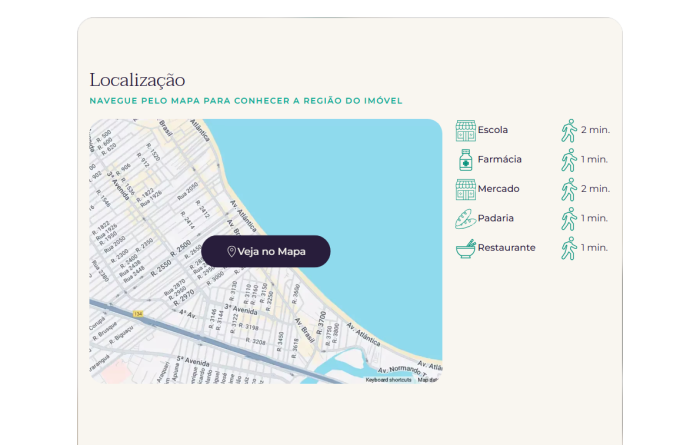
Task: Click the pharmacy medicine bottle icon
Action: [465, 160]
